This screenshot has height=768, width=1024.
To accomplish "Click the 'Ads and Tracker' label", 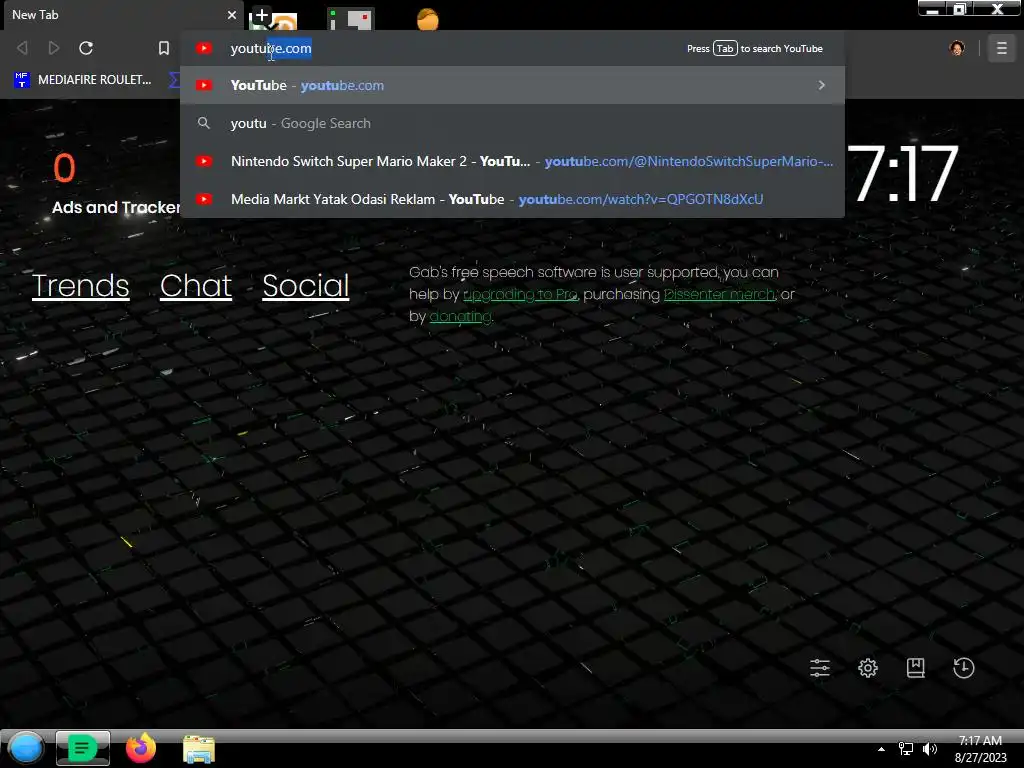I will click(116, 208).
